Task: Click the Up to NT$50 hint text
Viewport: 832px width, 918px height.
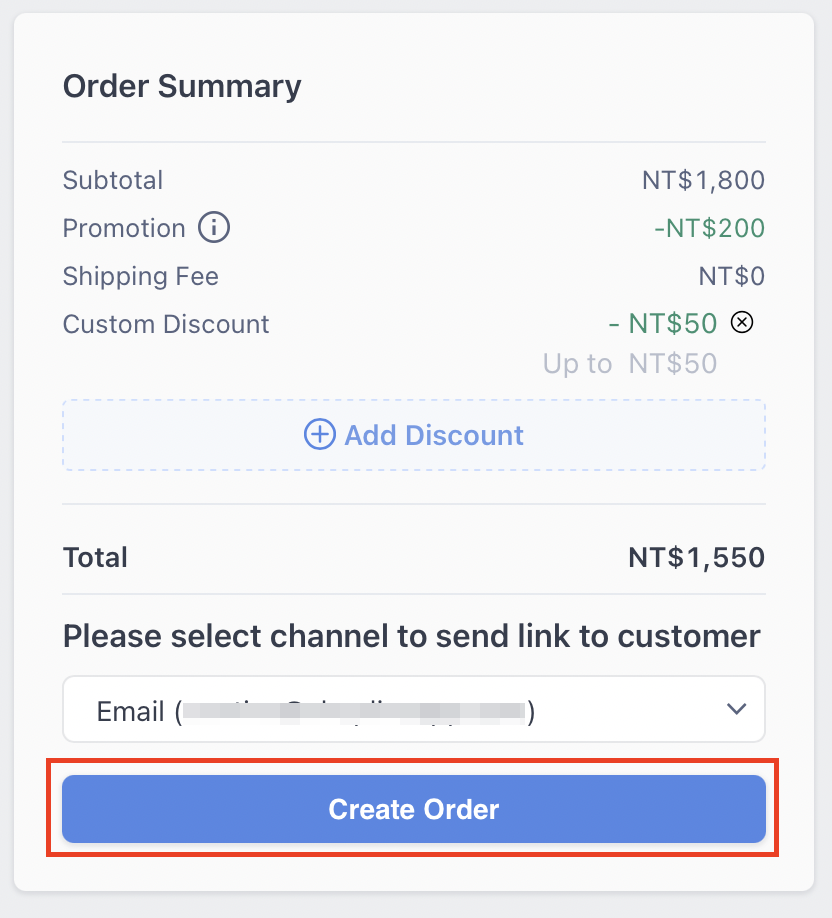Action: tap(630, 364)
